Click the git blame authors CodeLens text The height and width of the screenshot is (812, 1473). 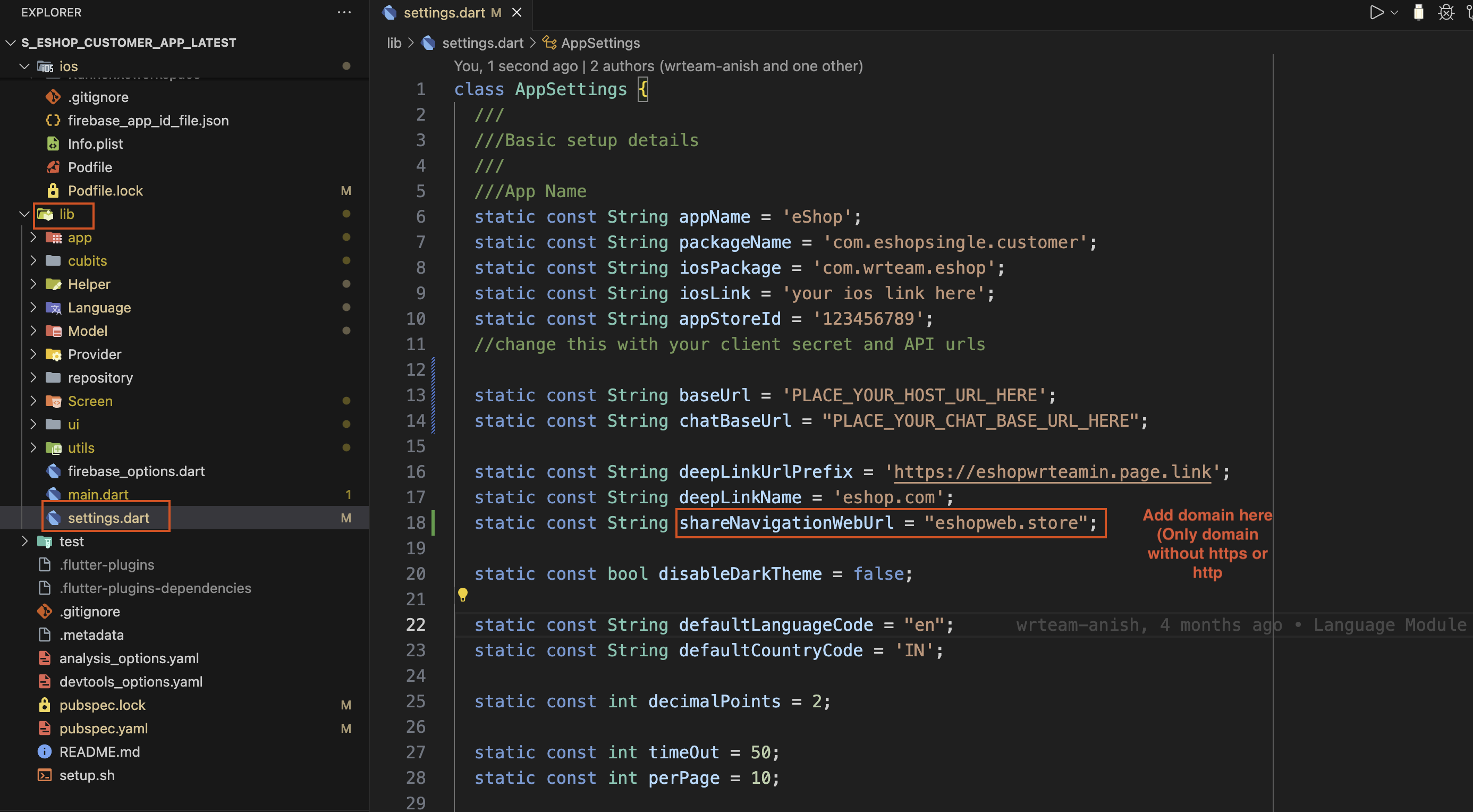click(658, 66)
